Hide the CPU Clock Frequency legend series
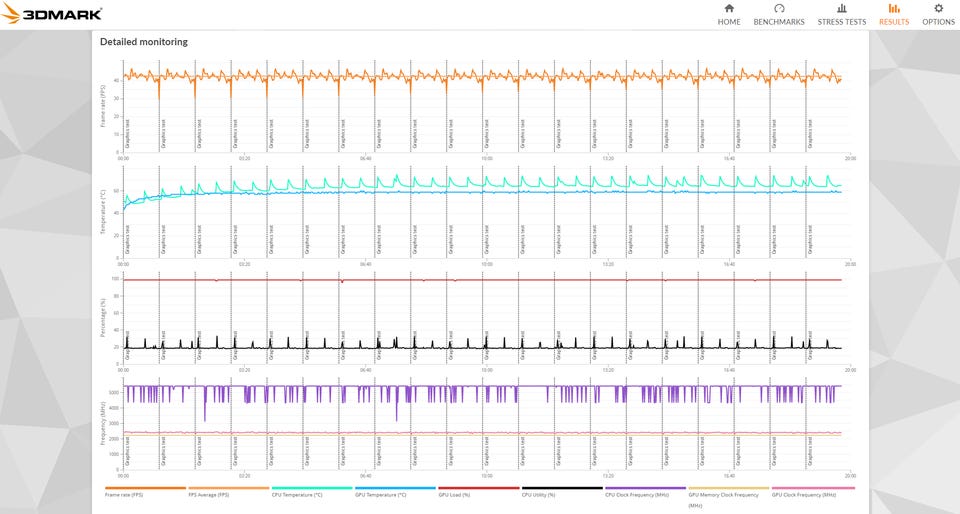Viewport: 960px width, 514px height. (x=636, y=494)
